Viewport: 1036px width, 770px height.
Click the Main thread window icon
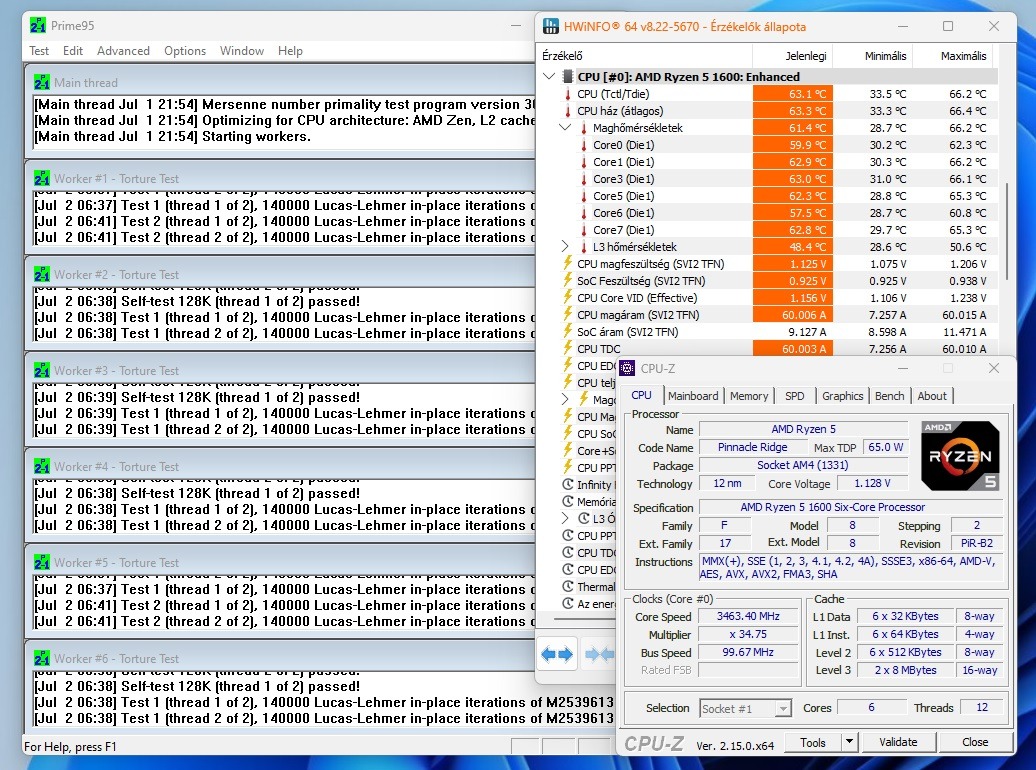coord(42,83)
